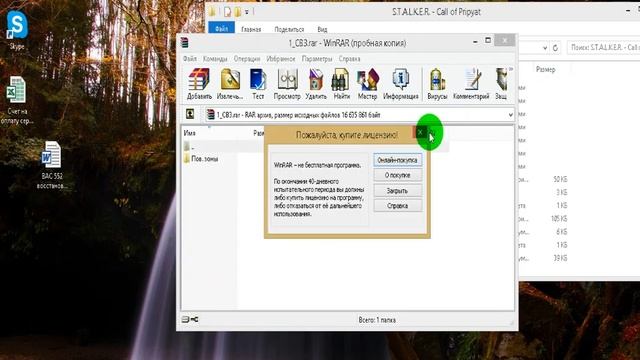Switch to the Explorer Главная tab
This screenshot has height=360, width=640.
(x=251, y=29)
